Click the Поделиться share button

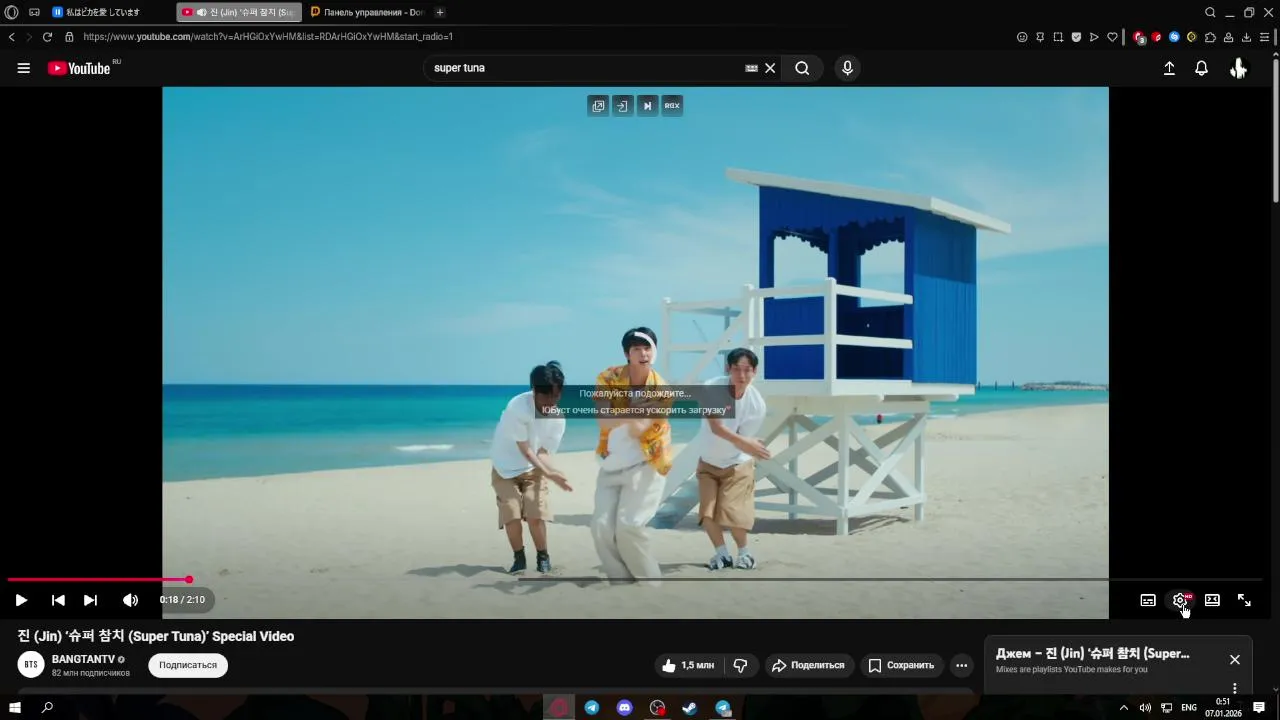(x=808, y=665)
